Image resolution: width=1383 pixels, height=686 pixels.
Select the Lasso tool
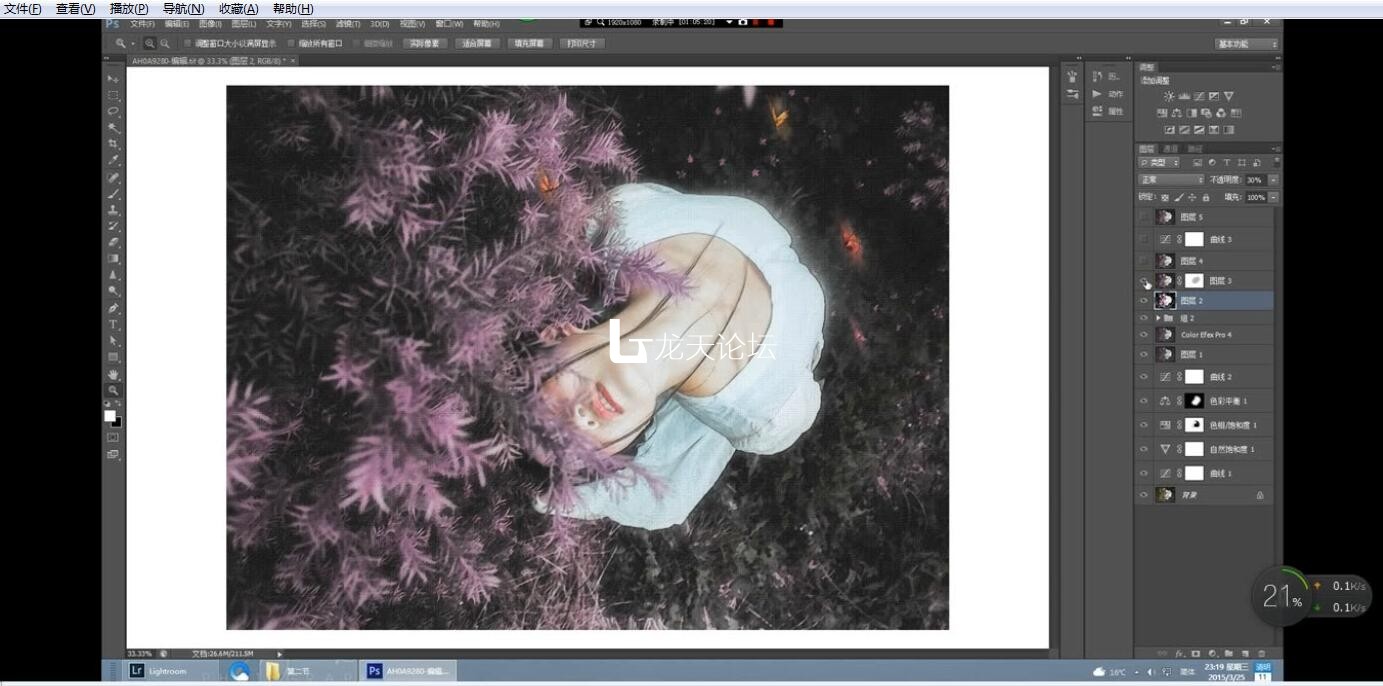113,111
